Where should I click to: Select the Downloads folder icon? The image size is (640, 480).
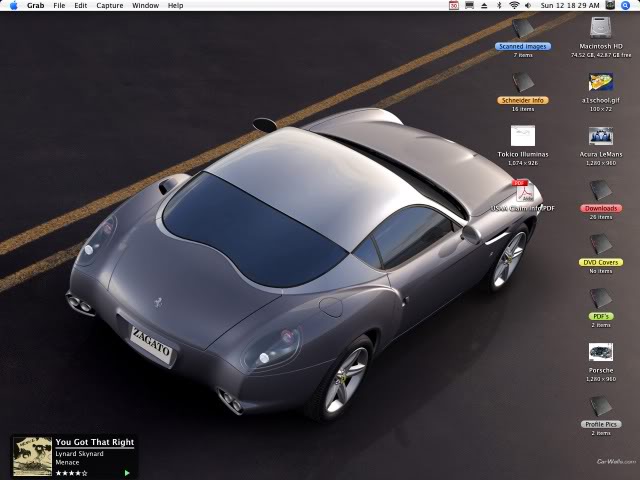click(x=601, y=190)
